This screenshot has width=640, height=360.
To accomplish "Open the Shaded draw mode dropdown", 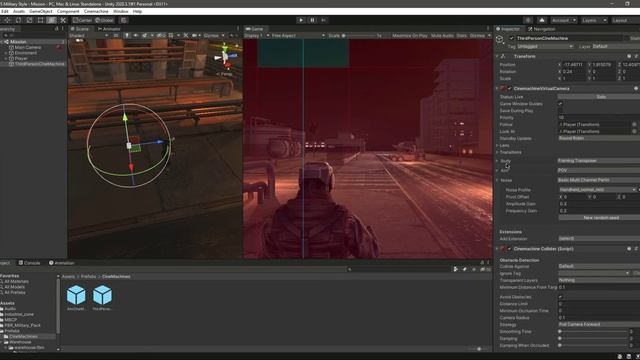I will click(x=89, y=36).
